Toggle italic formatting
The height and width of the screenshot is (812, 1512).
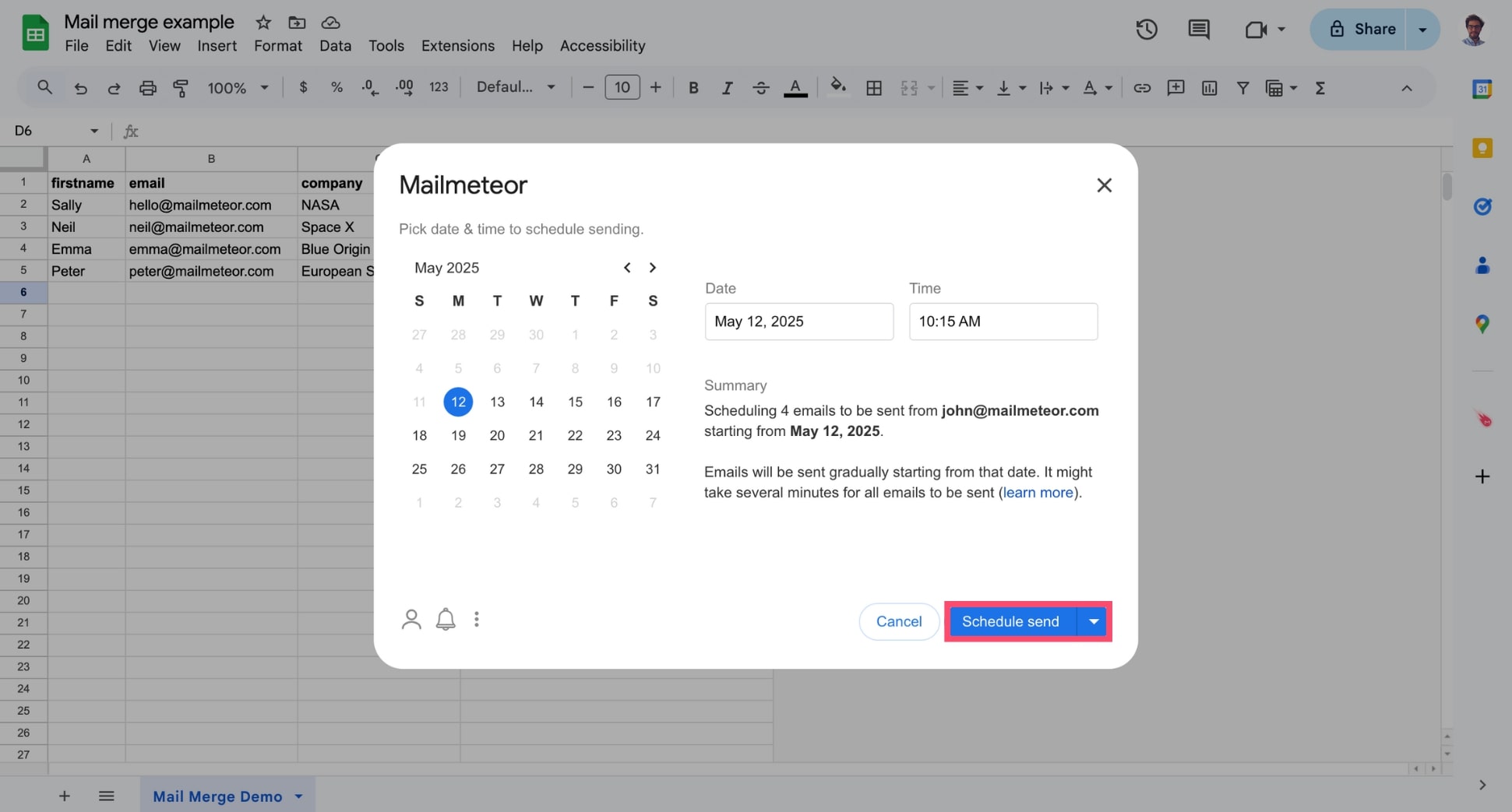(x=727, y=88)
